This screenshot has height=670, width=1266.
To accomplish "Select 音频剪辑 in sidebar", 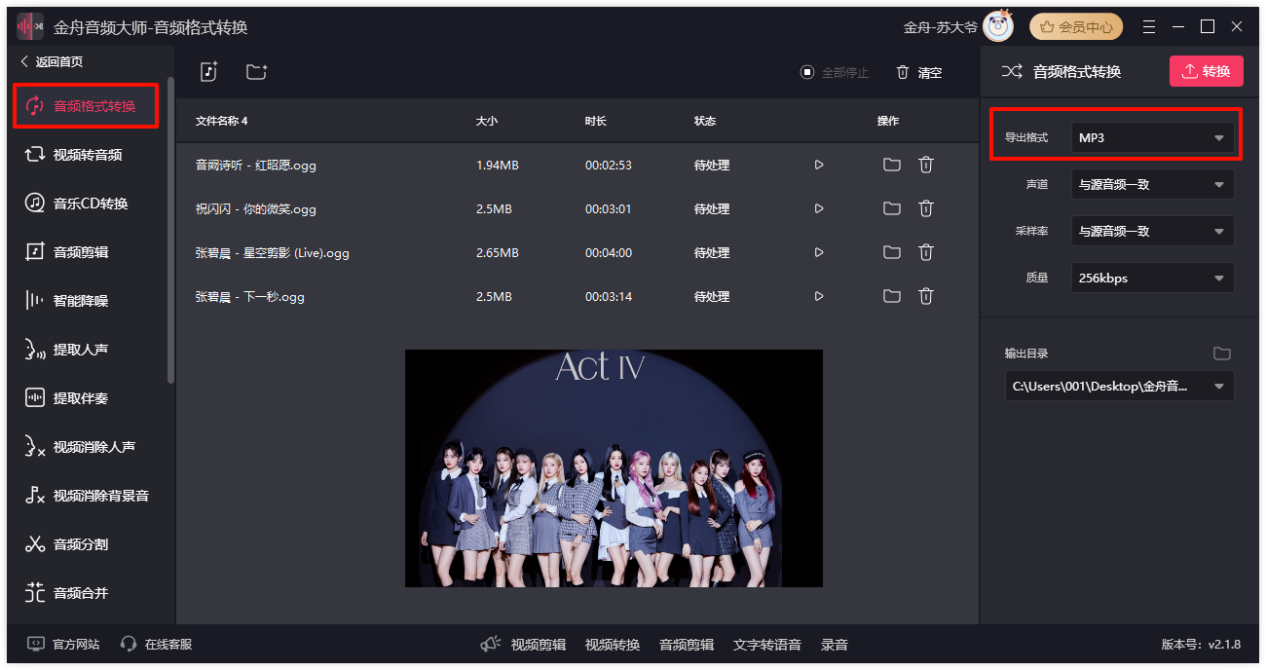I will [86, 252].
